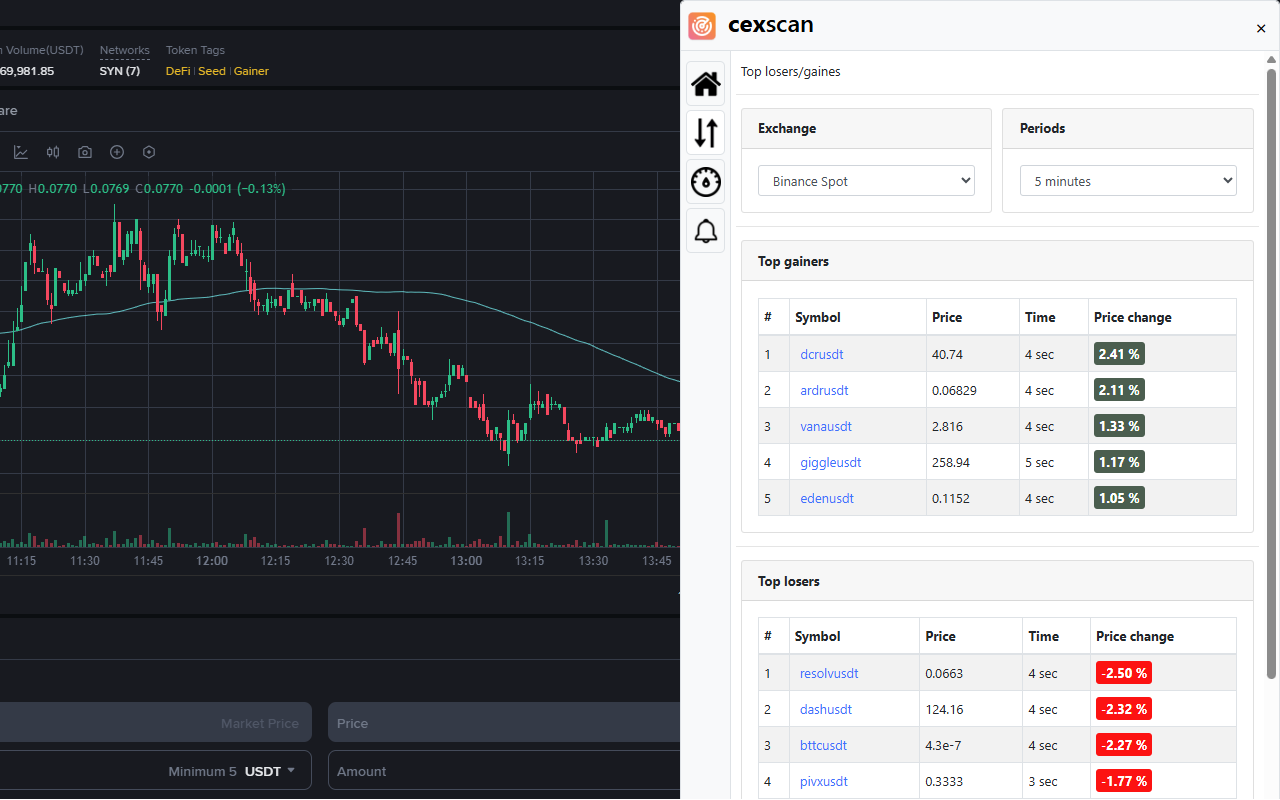Open the resolvusdt loser link
The height and width of the screenshot is (800, 1280).
829,673
